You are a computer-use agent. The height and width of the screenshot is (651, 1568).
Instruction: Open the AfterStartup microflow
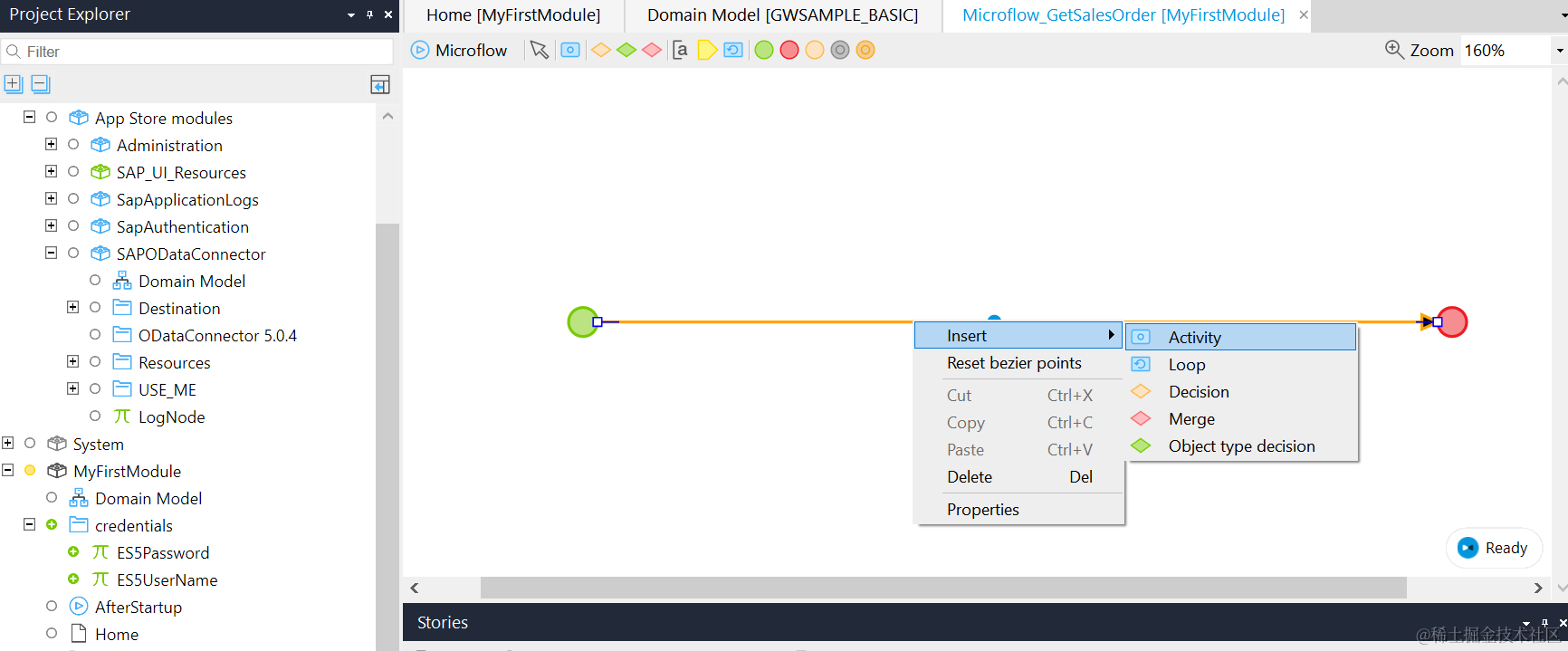[138, 607]
